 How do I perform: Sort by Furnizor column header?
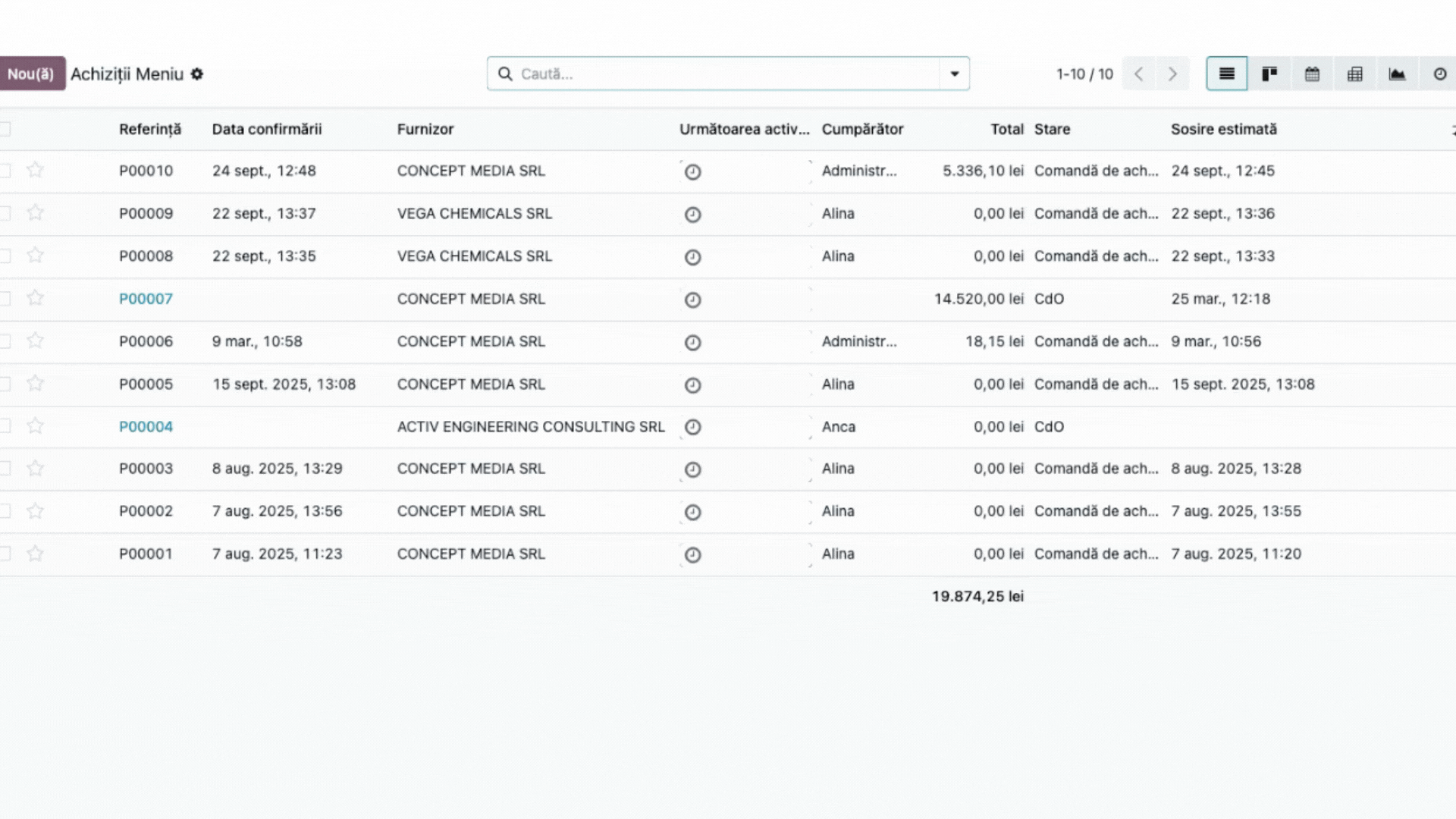tap(425, 129)
